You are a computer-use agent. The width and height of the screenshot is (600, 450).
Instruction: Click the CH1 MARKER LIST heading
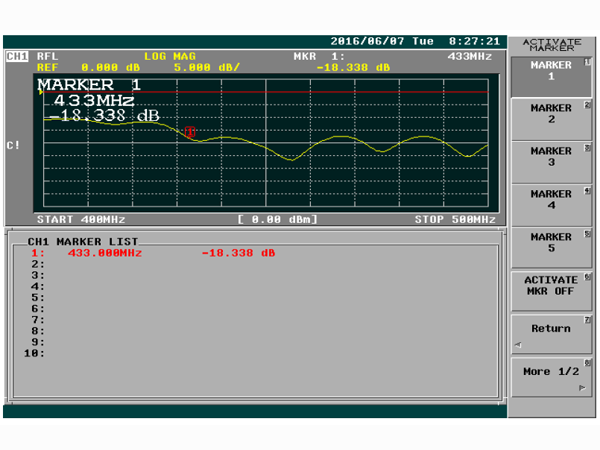[x=83, y=242]
